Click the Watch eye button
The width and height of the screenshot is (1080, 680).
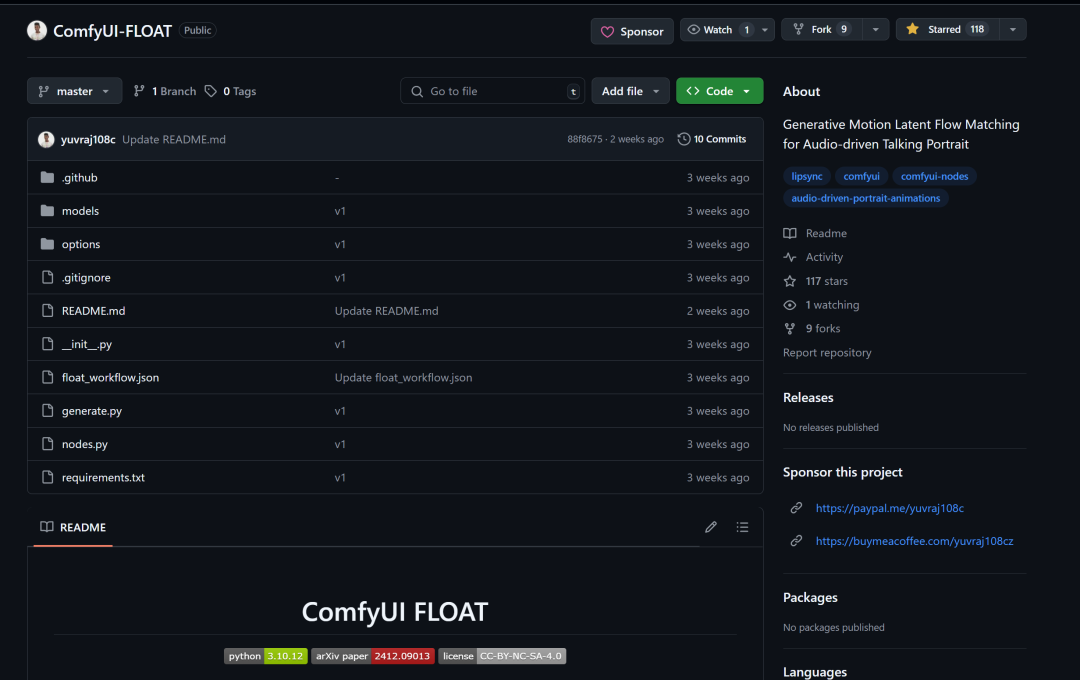pyautogui.click(x=718, y=30)
